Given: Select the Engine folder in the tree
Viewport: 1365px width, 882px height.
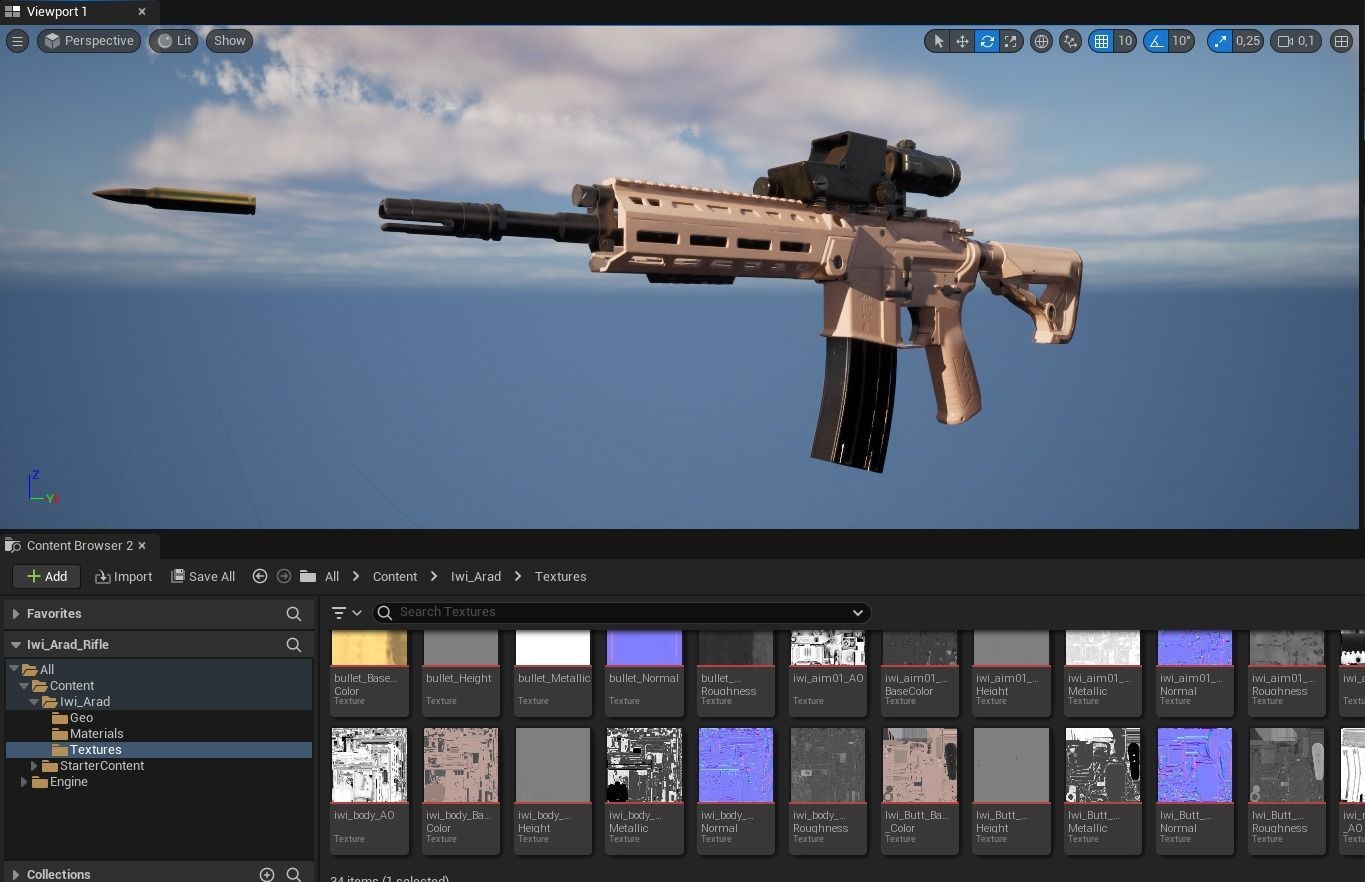Looking at the screenshot, I should pos(68,782).
